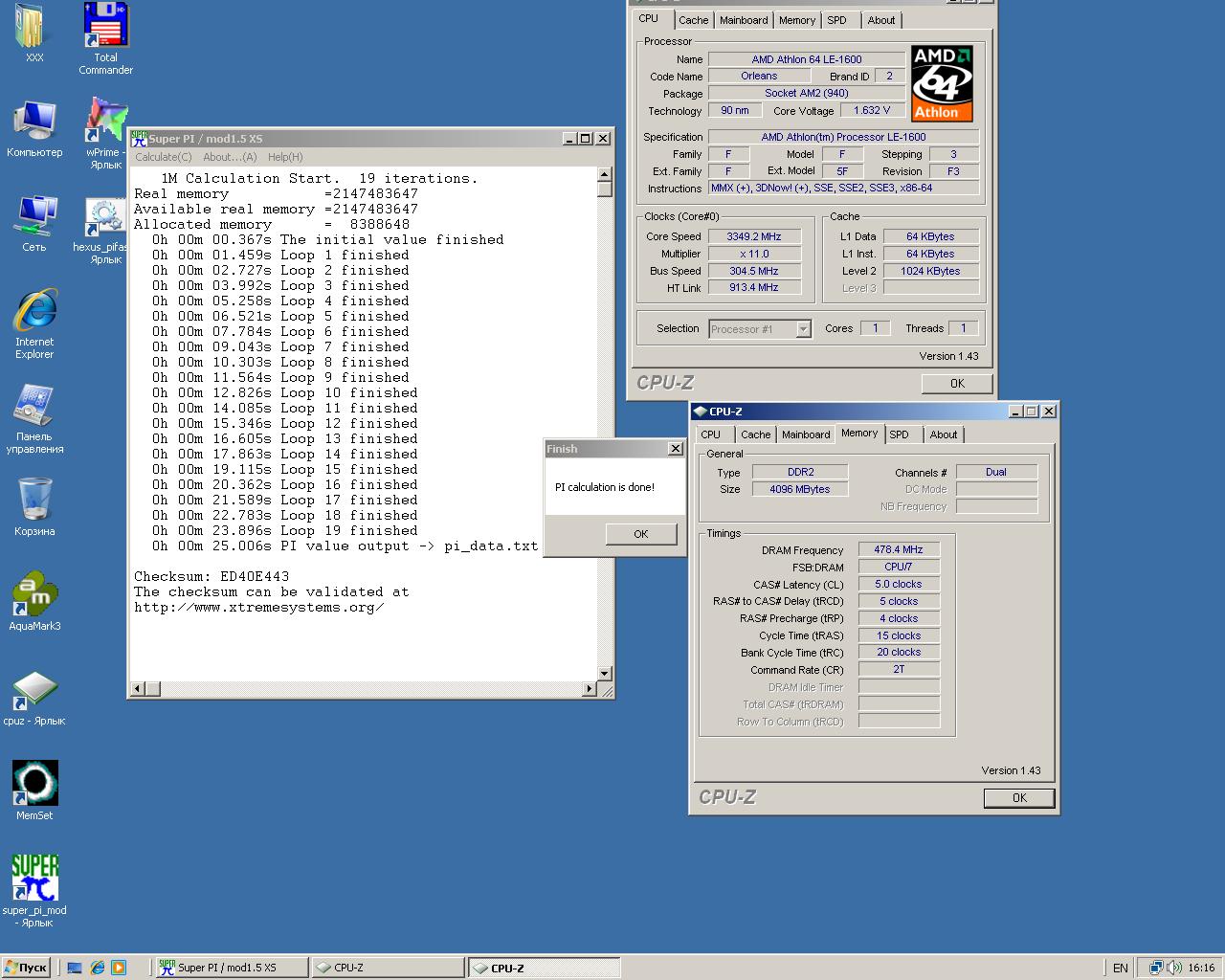The height and width of the screenshot is (980, 1225).
Task: Open About...(A) menu in Super PI
Action: pyautogui.click(x=230, y=157)
